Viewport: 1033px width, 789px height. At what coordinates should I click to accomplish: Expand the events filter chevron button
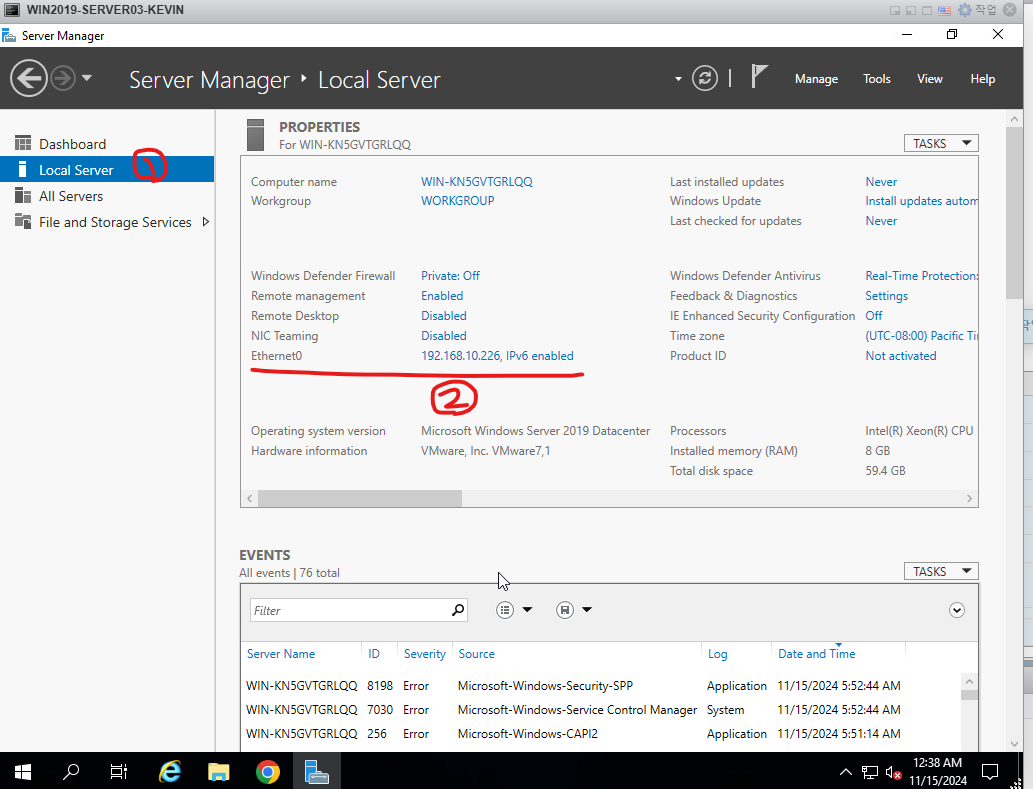point(957,610)
